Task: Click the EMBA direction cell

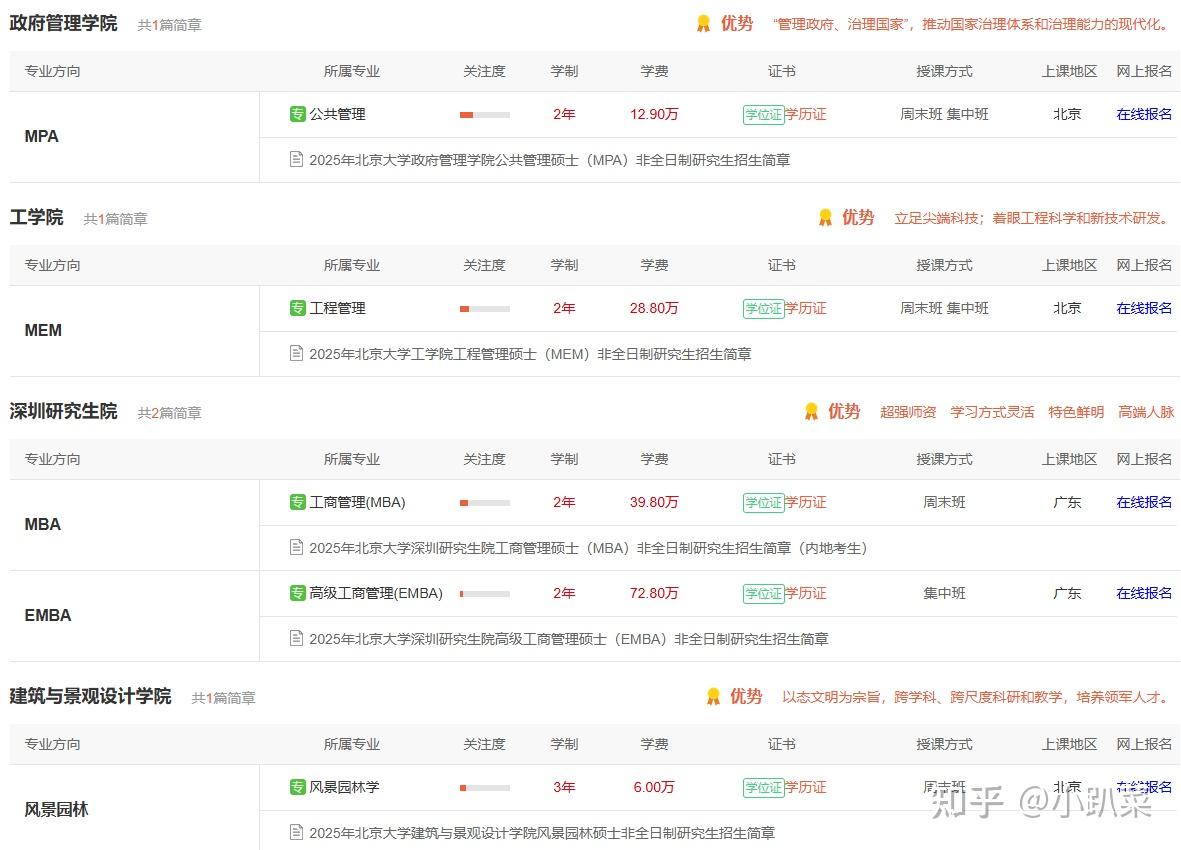Action: click(134, 616)
